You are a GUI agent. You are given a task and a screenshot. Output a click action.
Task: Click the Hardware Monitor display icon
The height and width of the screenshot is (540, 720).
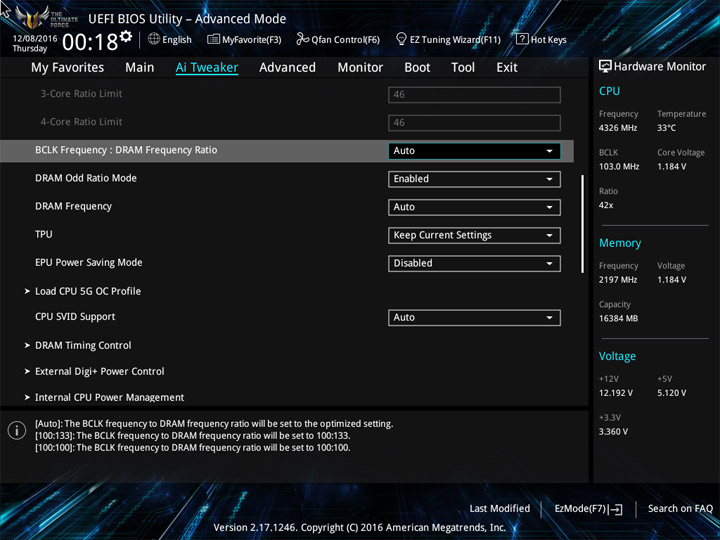(x=605, y=66)
